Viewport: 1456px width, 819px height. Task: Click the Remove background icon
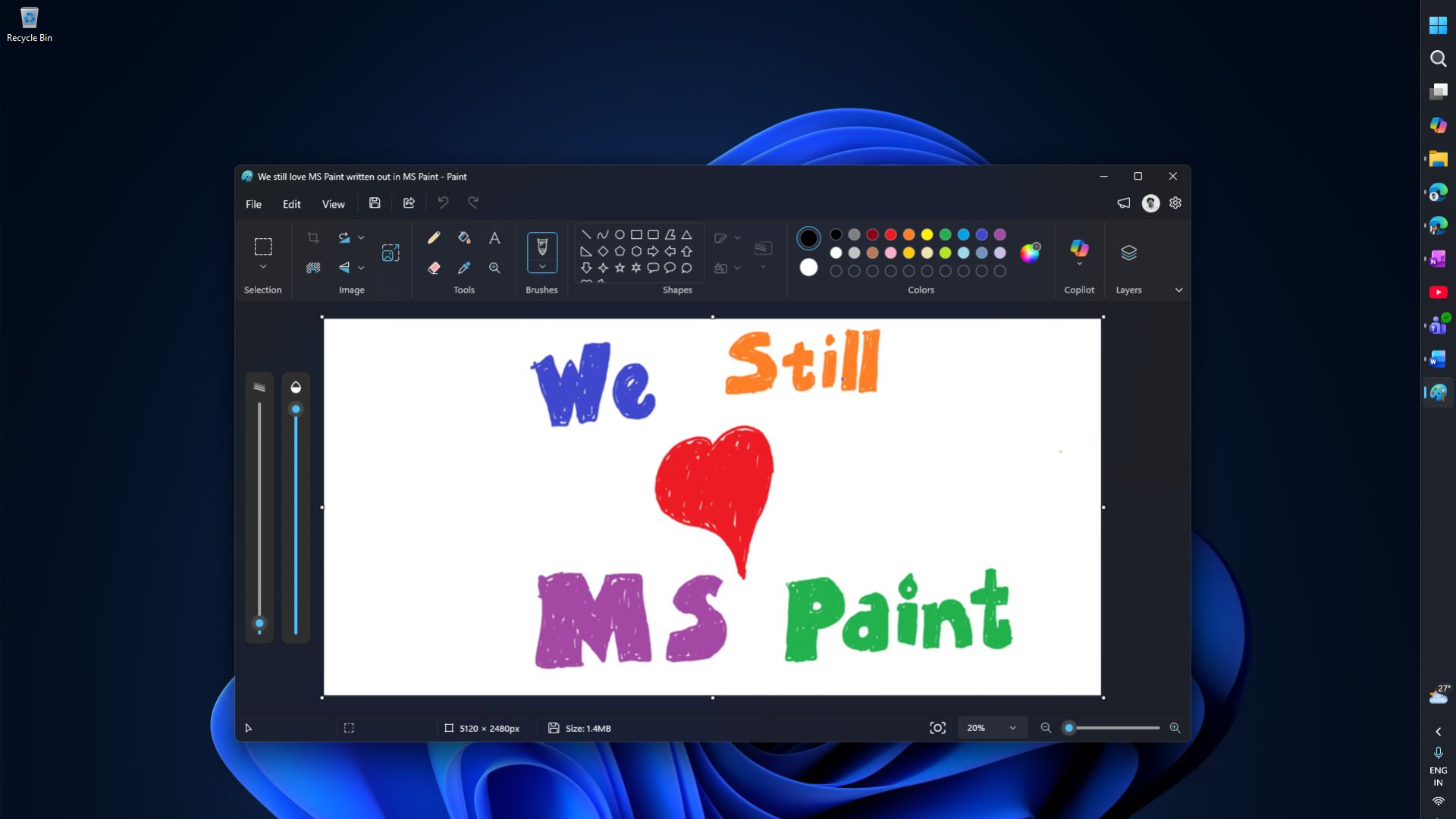coord(313,268)
